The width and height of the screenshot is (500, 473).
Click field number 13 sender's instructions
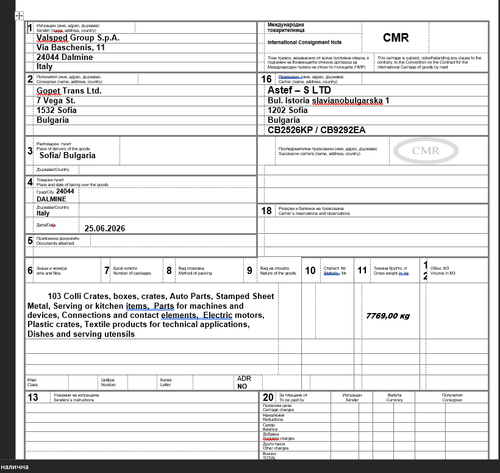click(33, 397)
